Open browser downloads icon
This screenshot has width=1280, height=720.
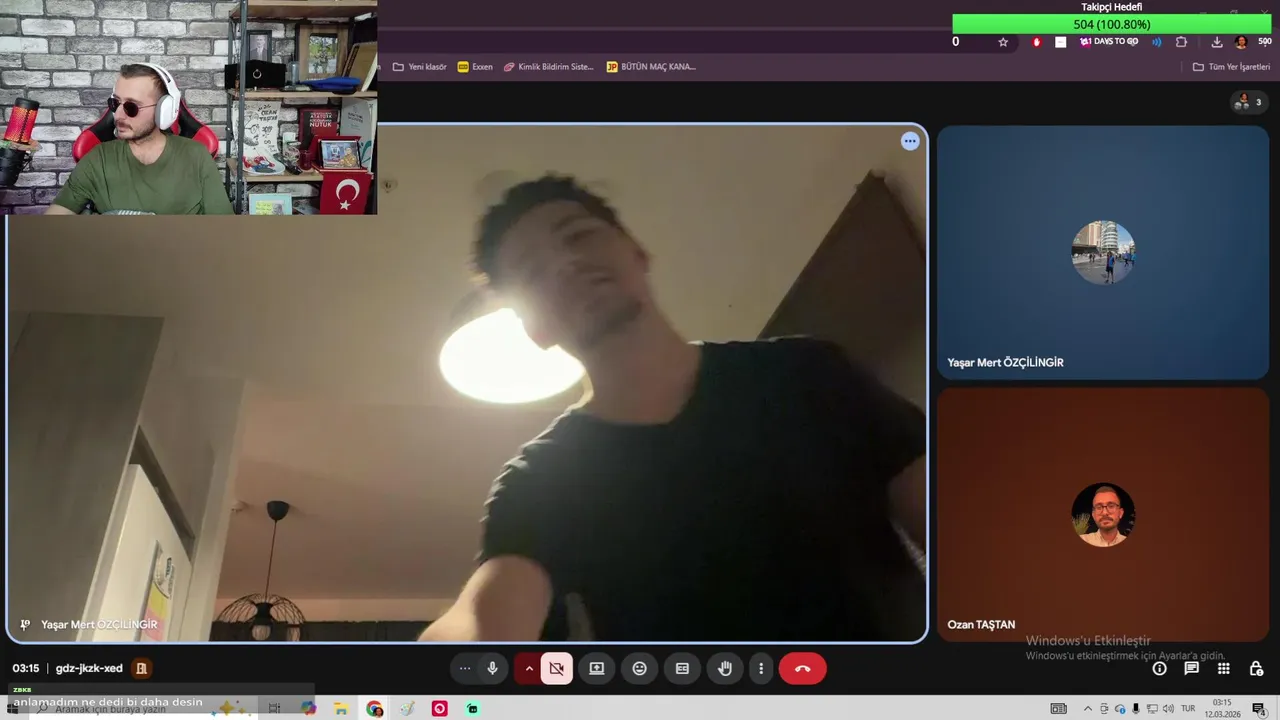[x=1217, y=42]
